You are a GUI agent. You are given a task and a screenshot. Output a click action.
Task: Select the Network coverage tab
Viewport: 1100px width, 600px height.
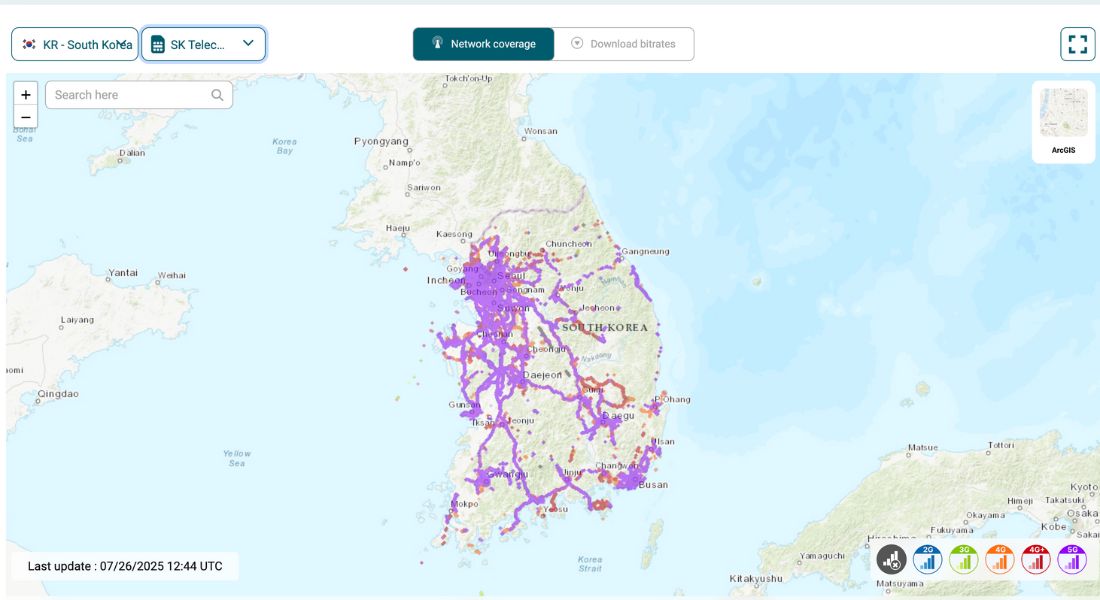point(485,44)
